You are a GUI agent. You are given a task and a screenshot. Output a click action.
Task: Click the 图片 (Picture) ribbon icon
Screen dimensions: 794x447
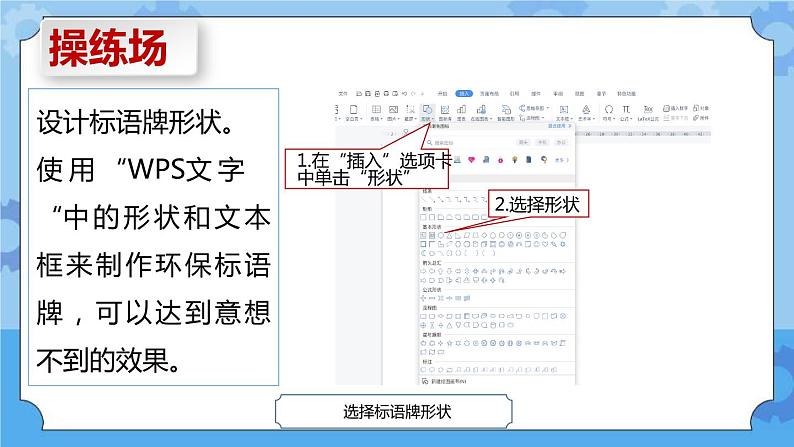(x=393, y=109)
